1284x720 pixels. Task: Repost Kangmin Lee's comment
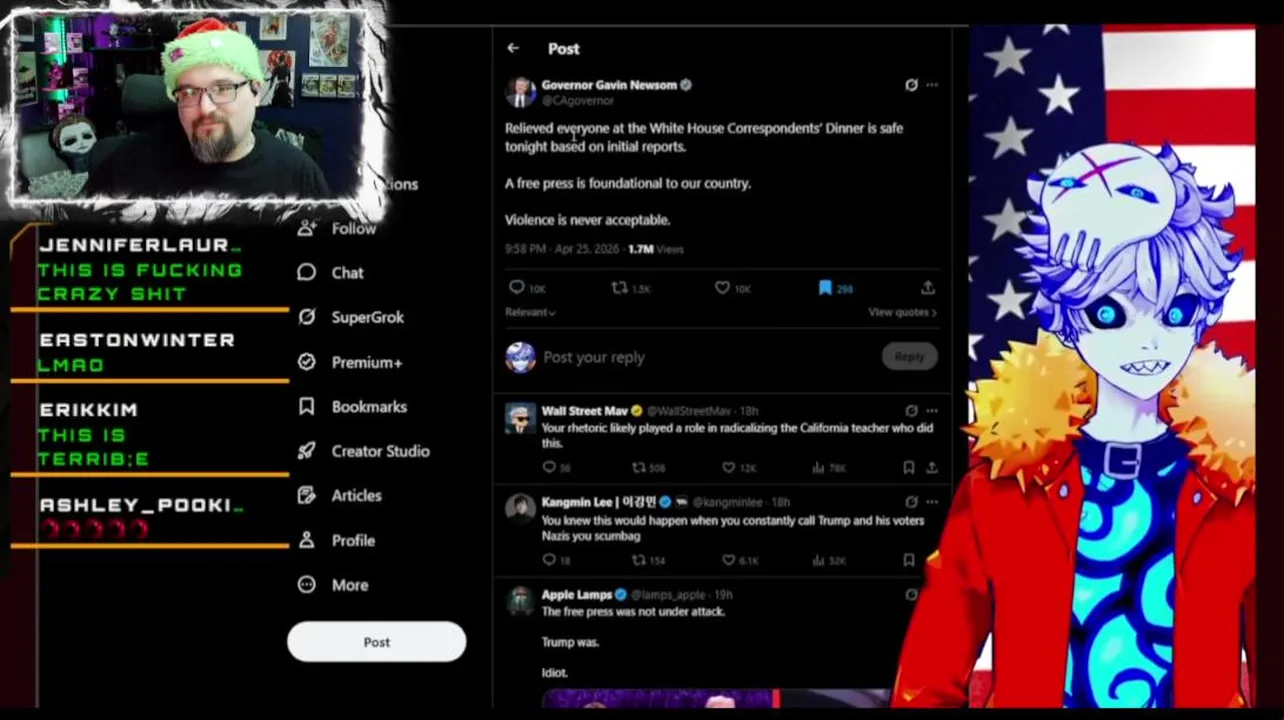click(x=638, y=560)
